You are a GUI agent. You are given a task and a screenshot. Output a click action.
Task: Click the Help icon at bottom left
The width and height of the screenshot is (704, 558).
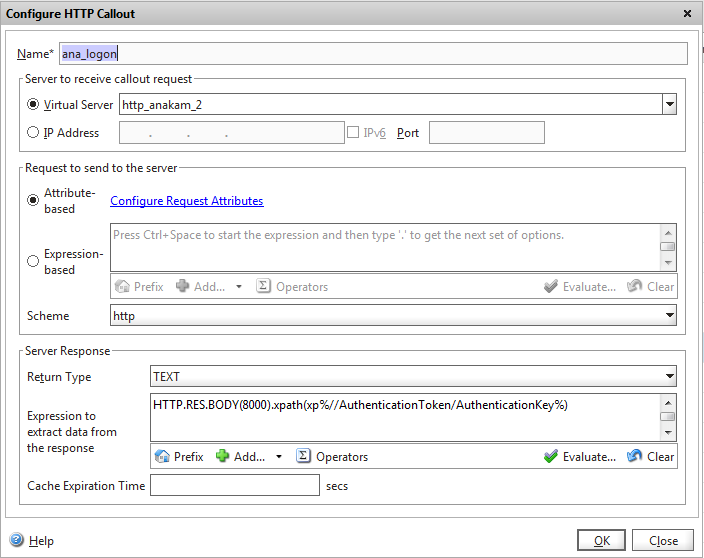click(x=16, y=541)
